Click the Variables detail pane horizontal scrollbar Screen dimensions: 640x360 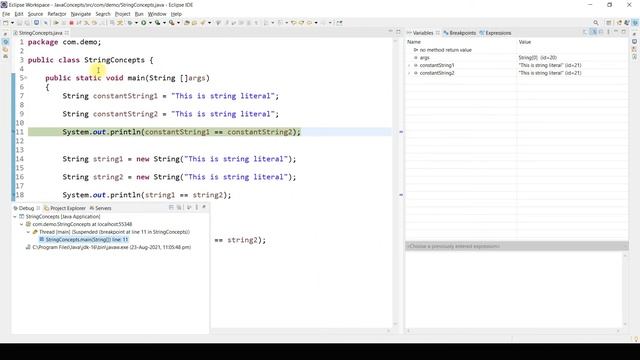tap(514, 331)
